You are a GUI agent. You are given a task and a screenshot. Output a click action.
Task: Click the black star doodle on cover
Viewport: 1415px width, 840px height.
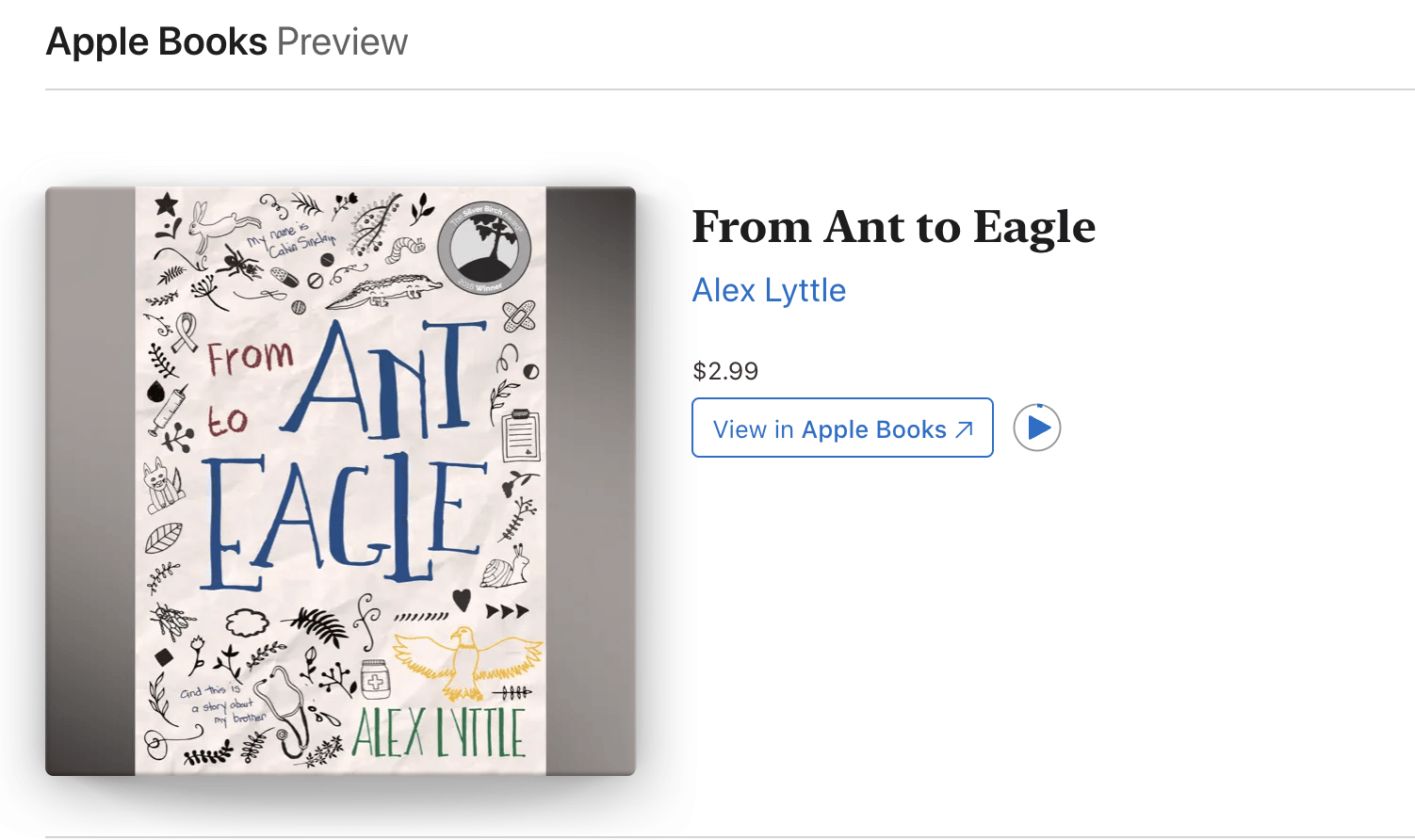(x=166, y=202)
